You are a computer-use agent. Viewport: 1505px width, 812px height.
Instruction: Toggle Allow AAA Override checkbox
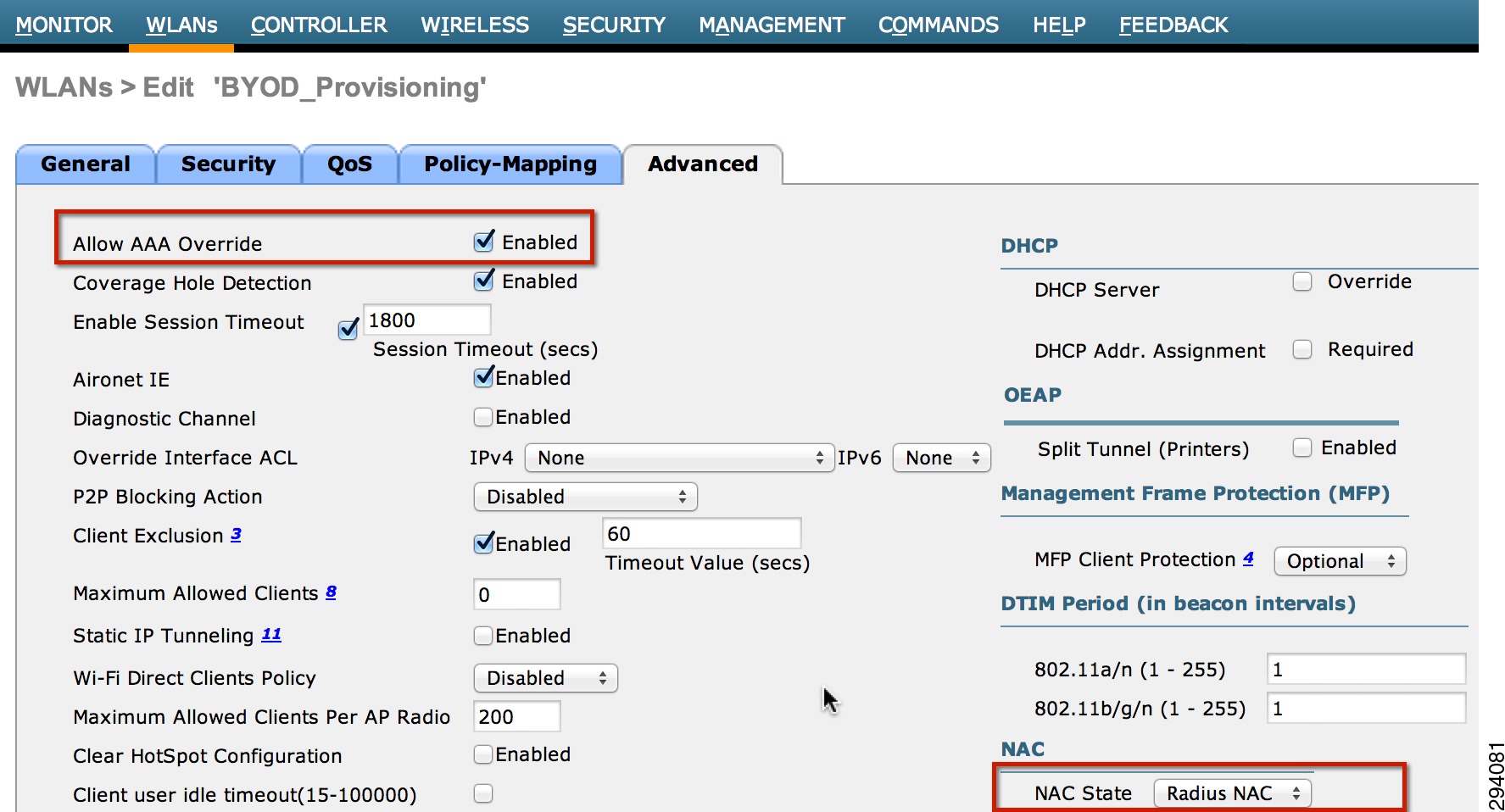coord(483,242)
